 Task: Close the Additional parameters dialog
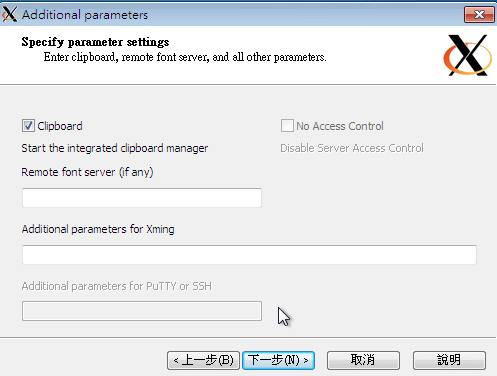click(x=479, y=15)
